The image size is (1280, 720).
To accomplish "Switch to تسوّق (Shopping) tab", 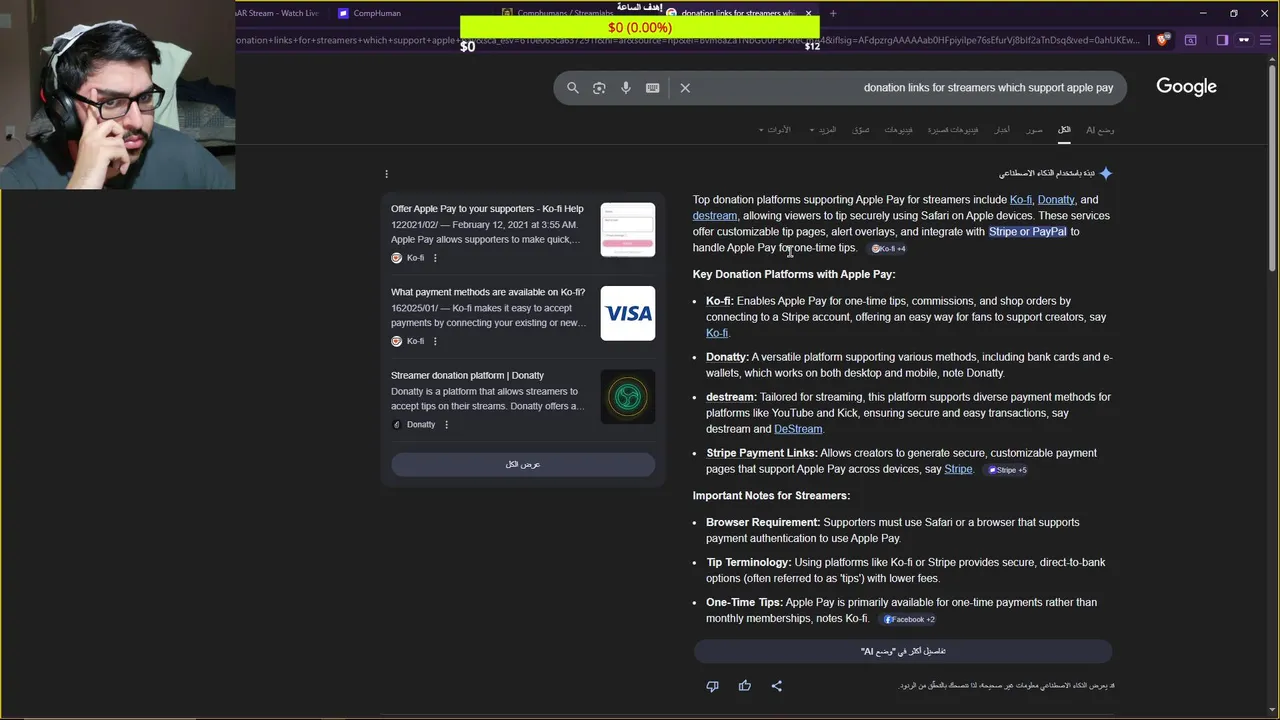I will pos(861,130).
